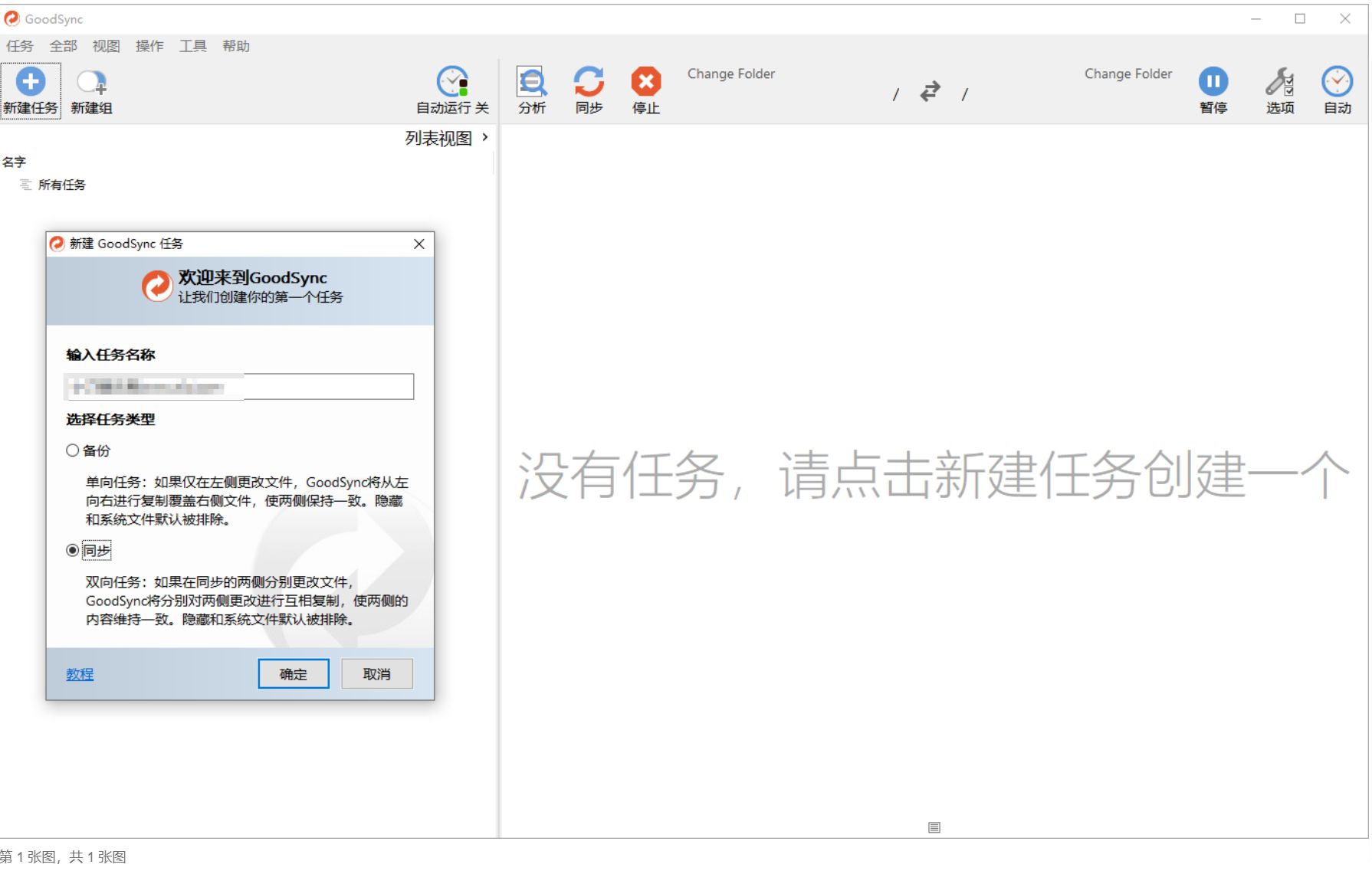This screenshot has width=1372, height=871.
Task: Click the left folder path slash
Action: click(895, 94)
